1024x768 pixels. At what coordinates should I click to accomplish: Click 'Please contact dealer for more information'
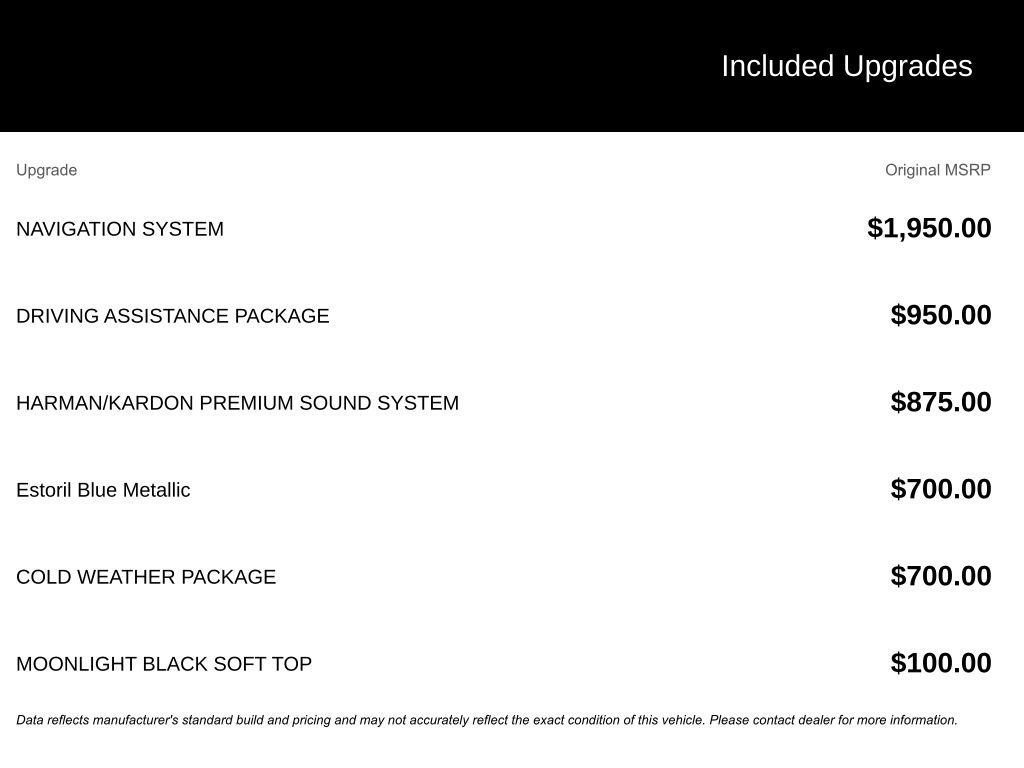click(833, 720)
